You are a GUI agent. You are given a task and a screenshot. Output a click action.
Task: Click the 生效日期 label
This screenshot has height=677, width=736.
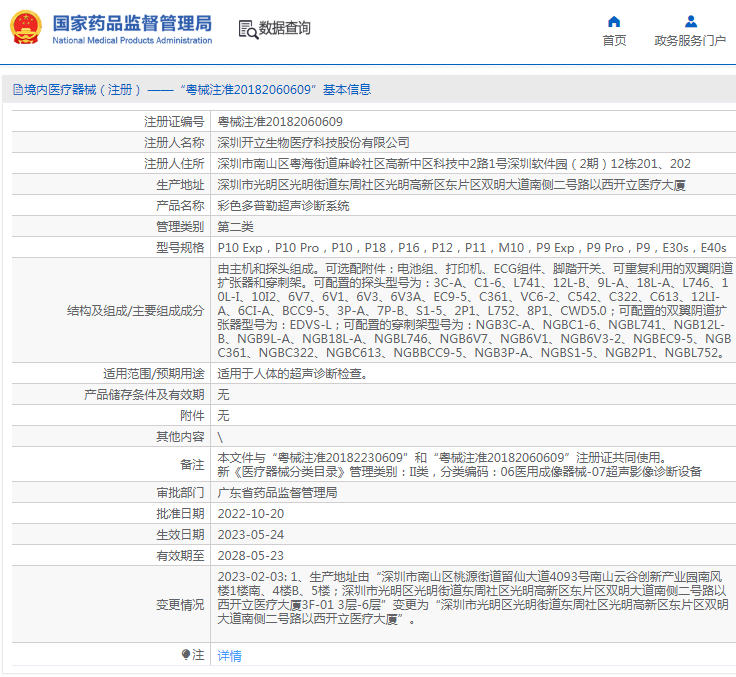pyautogui.click(x=180, y=535)
